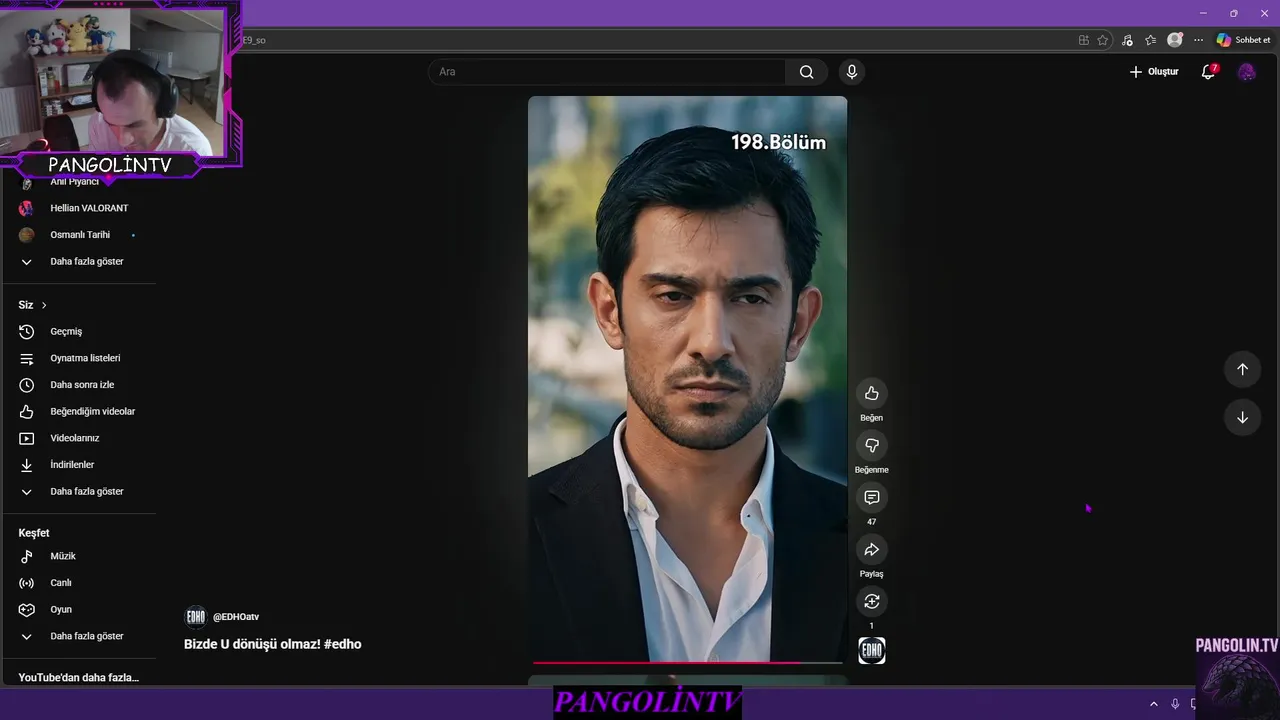
Task: Click the #edho hashtag in the title
Action: tap(343, 644)
